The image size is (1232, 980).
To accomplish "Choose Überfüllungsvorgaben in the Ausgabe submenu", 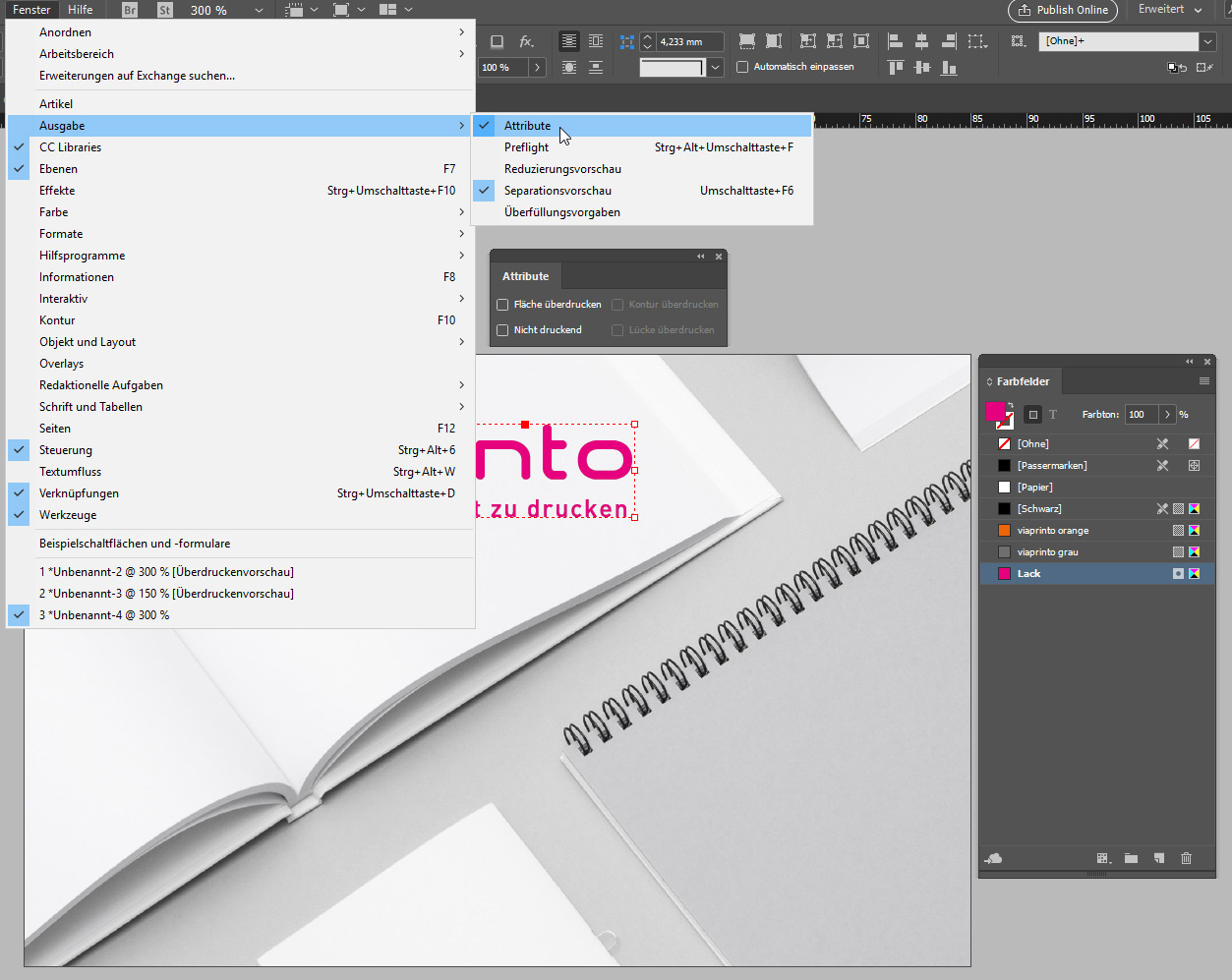I will (642, 212).
